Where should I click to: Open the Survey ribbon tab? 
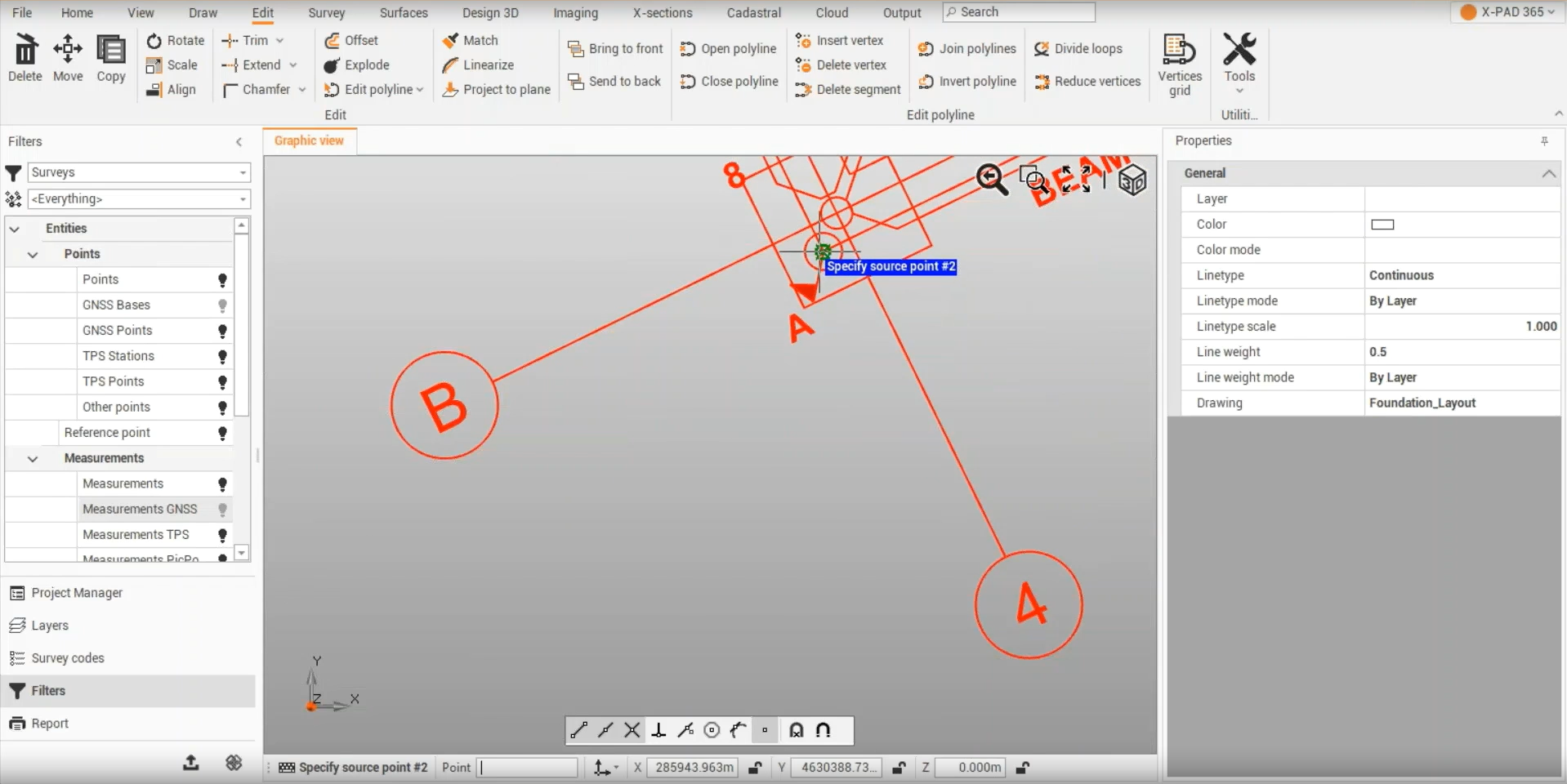(x=327, y=13)
